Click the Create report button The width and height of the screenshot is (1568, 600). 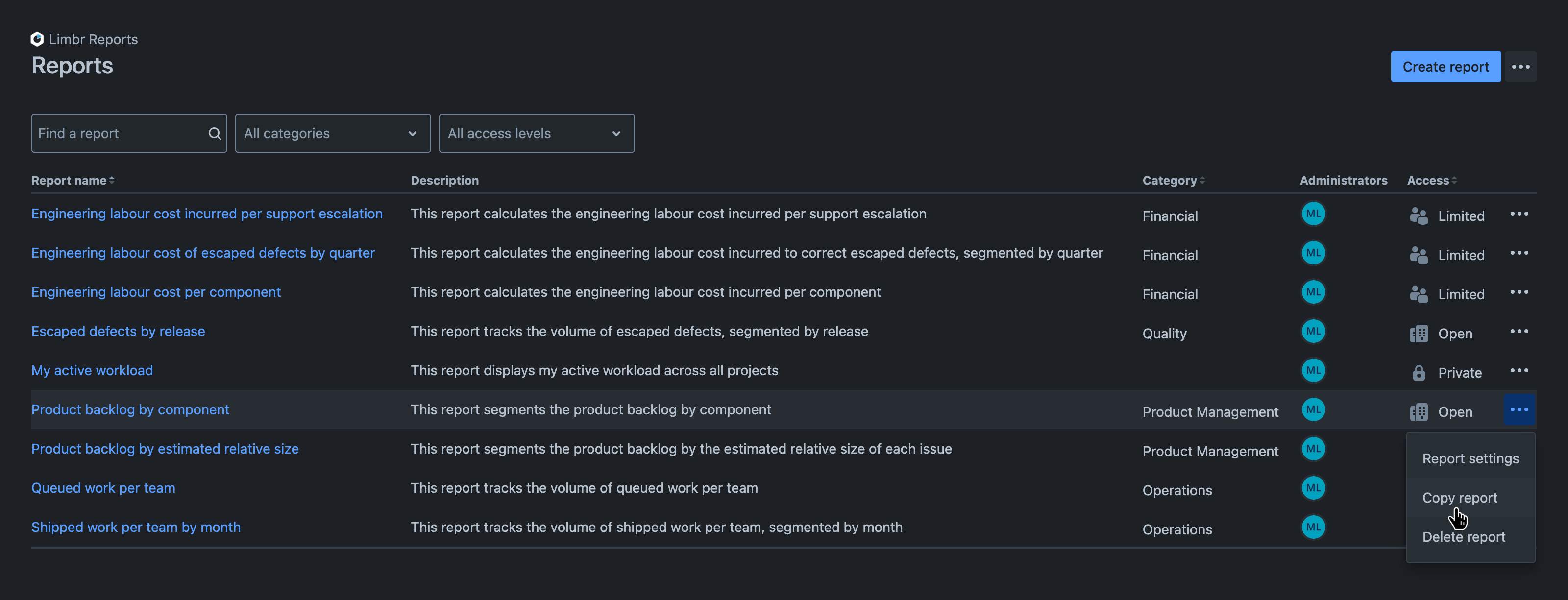tap(1445, 66)
